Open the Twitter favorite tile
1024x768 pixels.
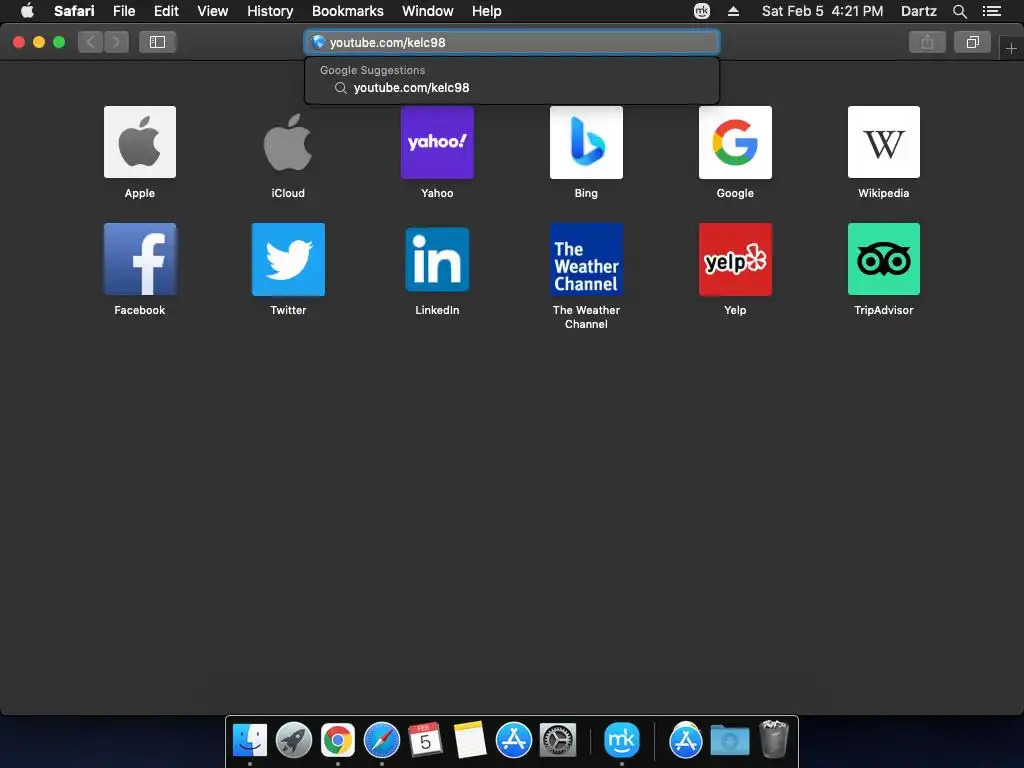click(x=288, y=259)
